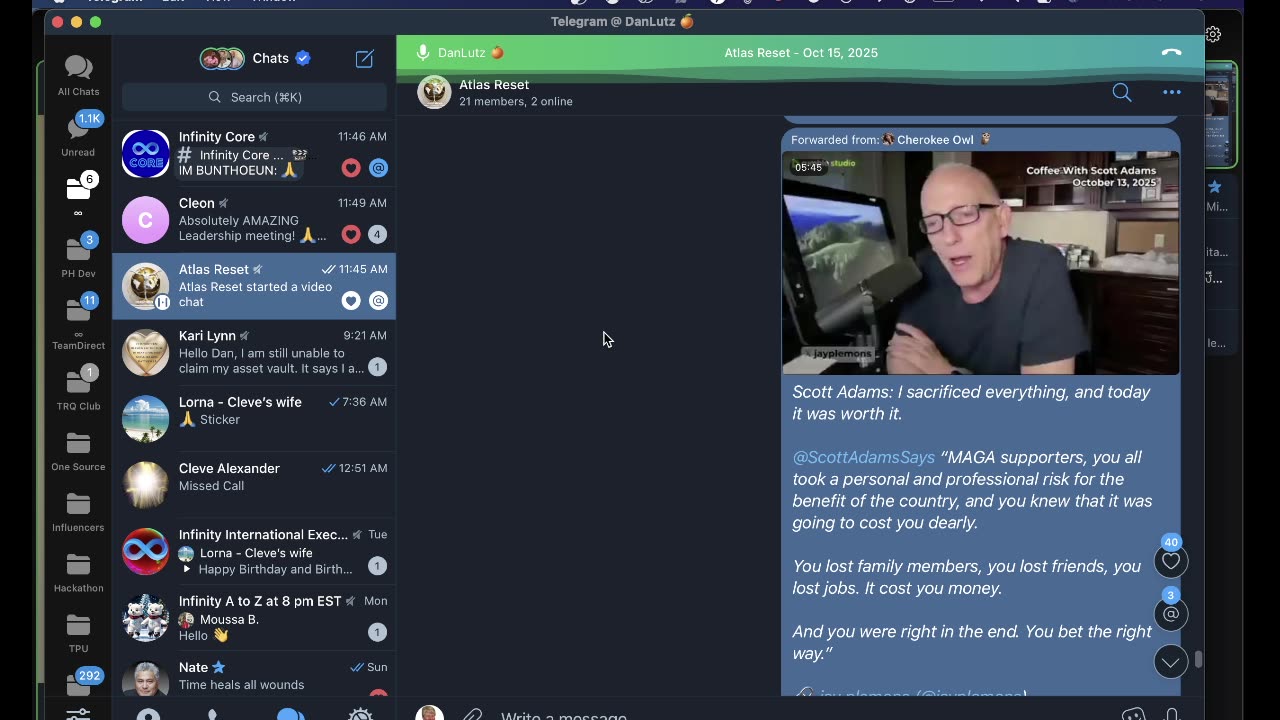Compose a new message
1280x720 pixels.
coord(365,59)
